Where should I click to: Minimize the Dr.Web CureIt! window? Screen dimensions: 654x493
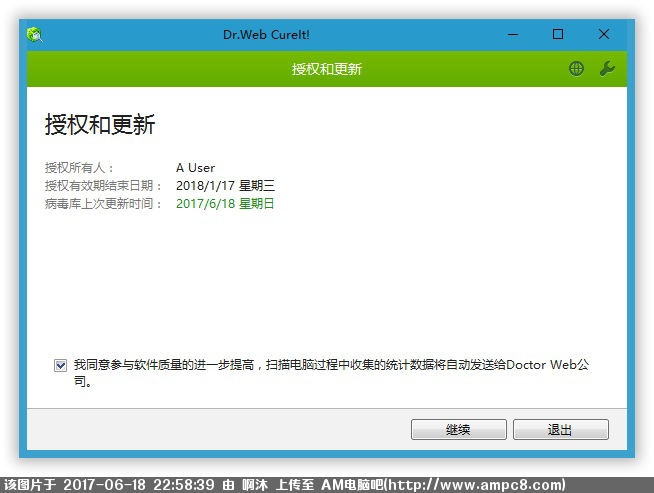click(513, 34)
